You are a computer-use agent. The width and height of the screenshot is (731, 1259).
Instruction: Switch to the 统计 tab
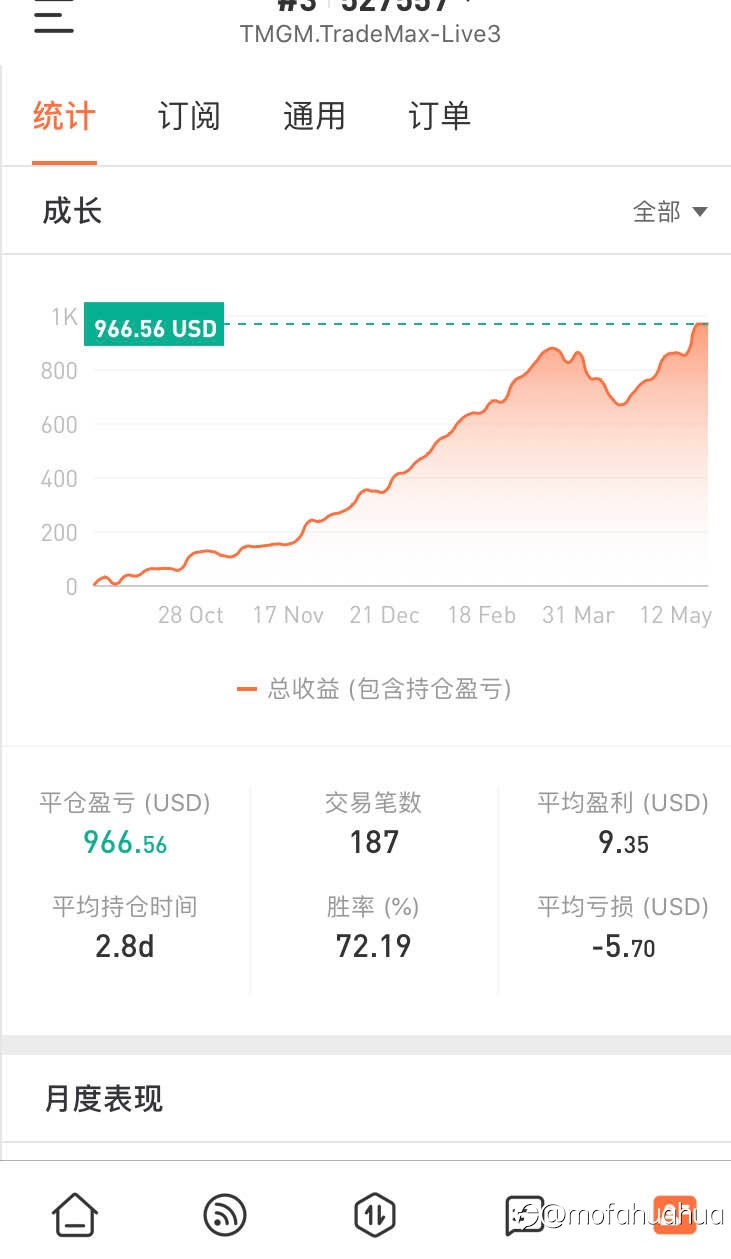[x=64, y=116]
